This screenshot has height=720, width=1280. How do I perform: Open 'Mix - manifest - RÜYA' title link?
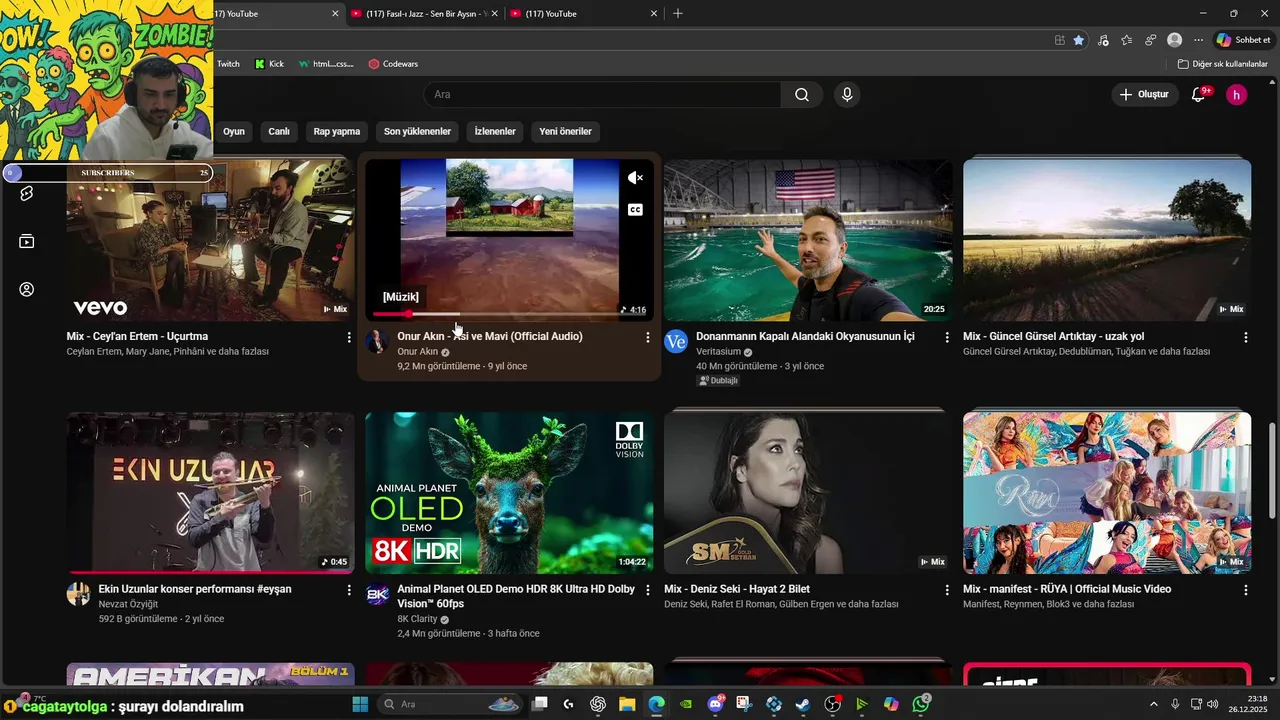coord(1067,590)
